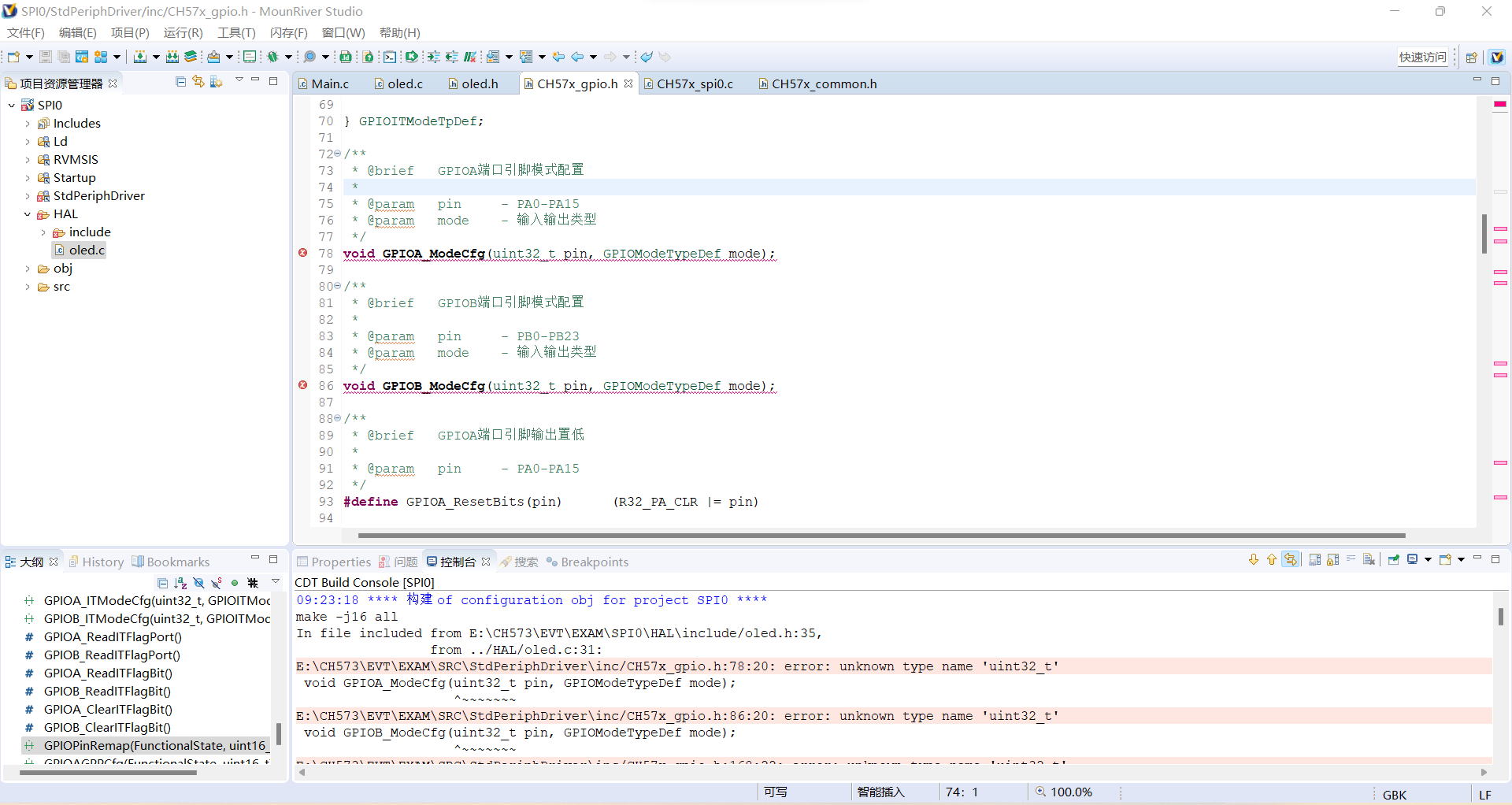Open the 文件(F) menu

click(25, 32)
